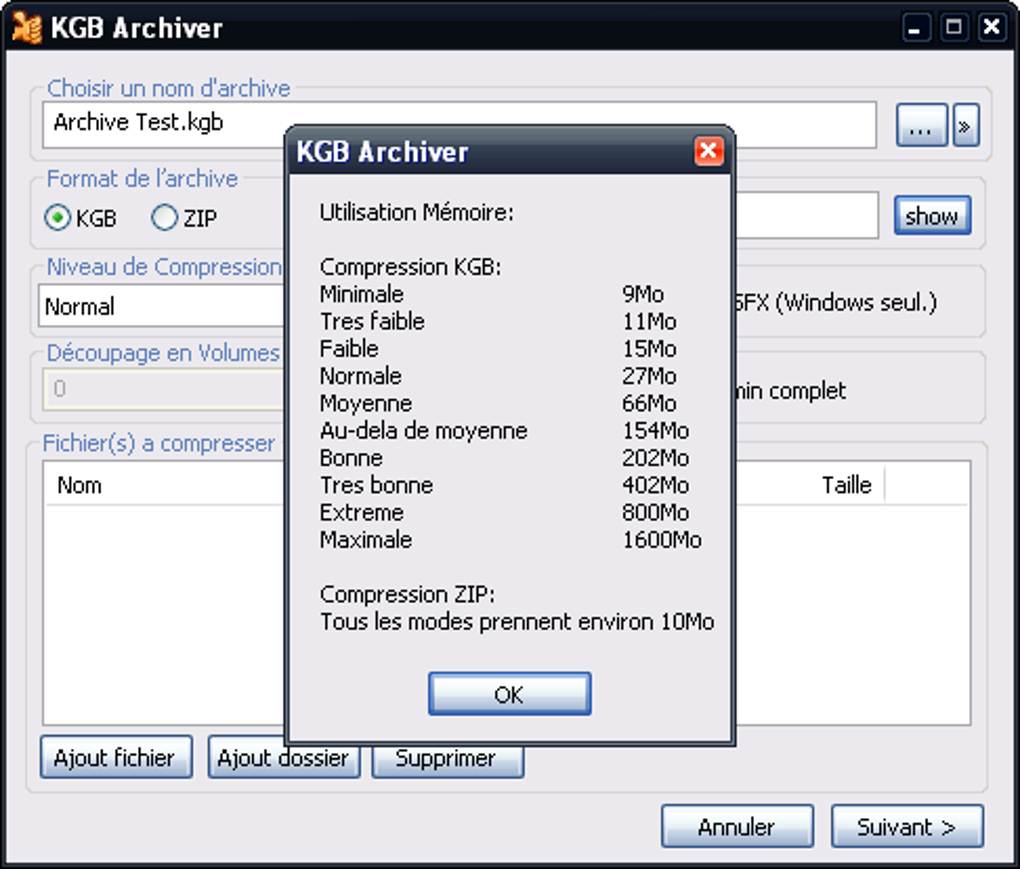The height and width of the screenshot is (869, 1020).
Task: Close the main KGB Archiver window
Action: click(x=992, y=27)
